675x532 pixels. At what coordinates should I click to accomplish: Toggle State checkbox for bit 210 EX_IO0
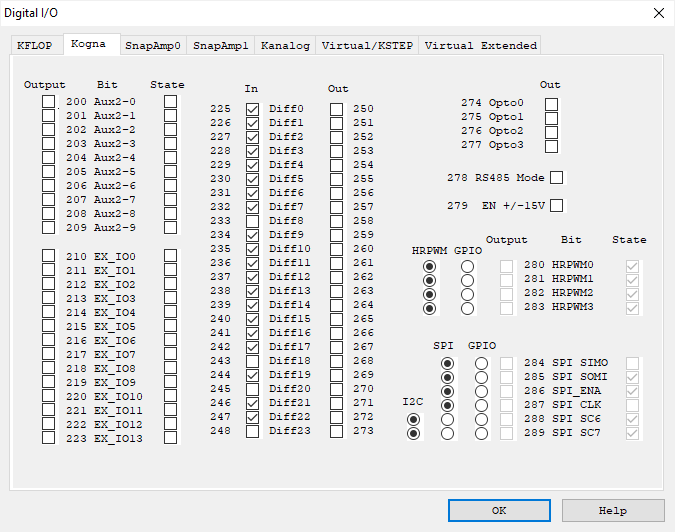[171, 256]
